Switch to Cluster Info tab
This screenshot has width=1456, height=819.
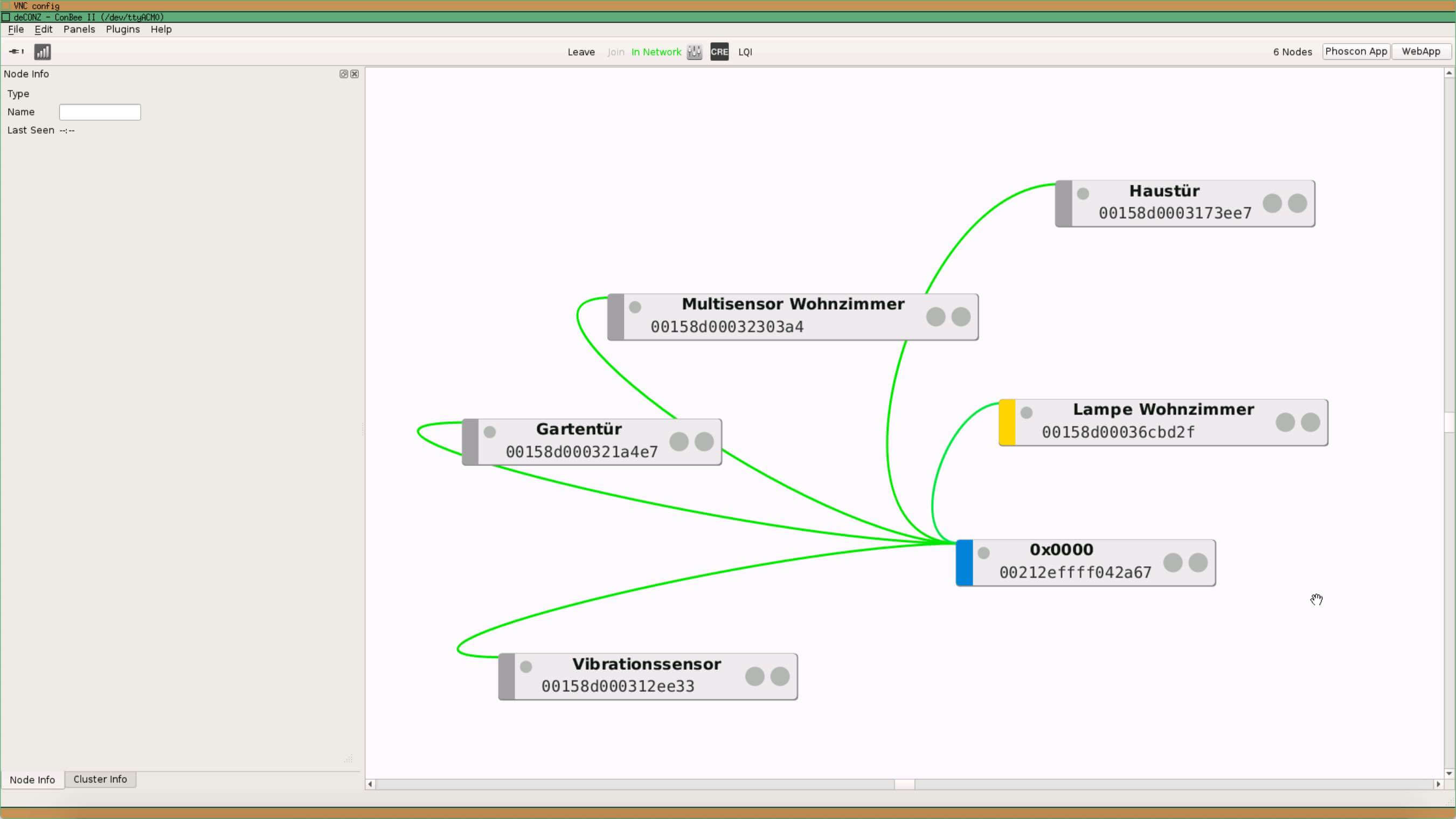tap(100, 779)
